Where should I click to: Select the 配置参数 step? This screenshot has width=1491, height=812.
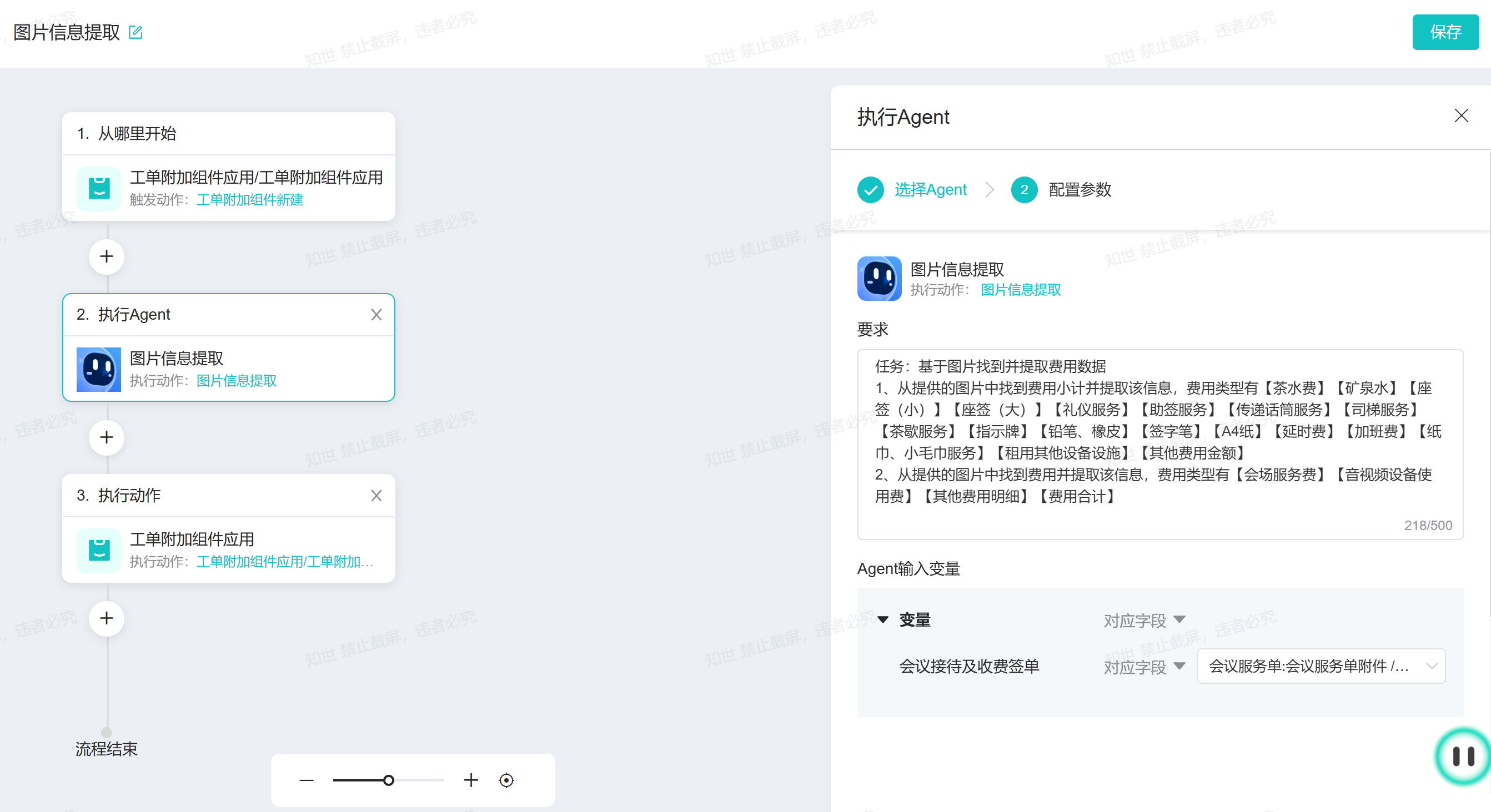[1080, 190]
